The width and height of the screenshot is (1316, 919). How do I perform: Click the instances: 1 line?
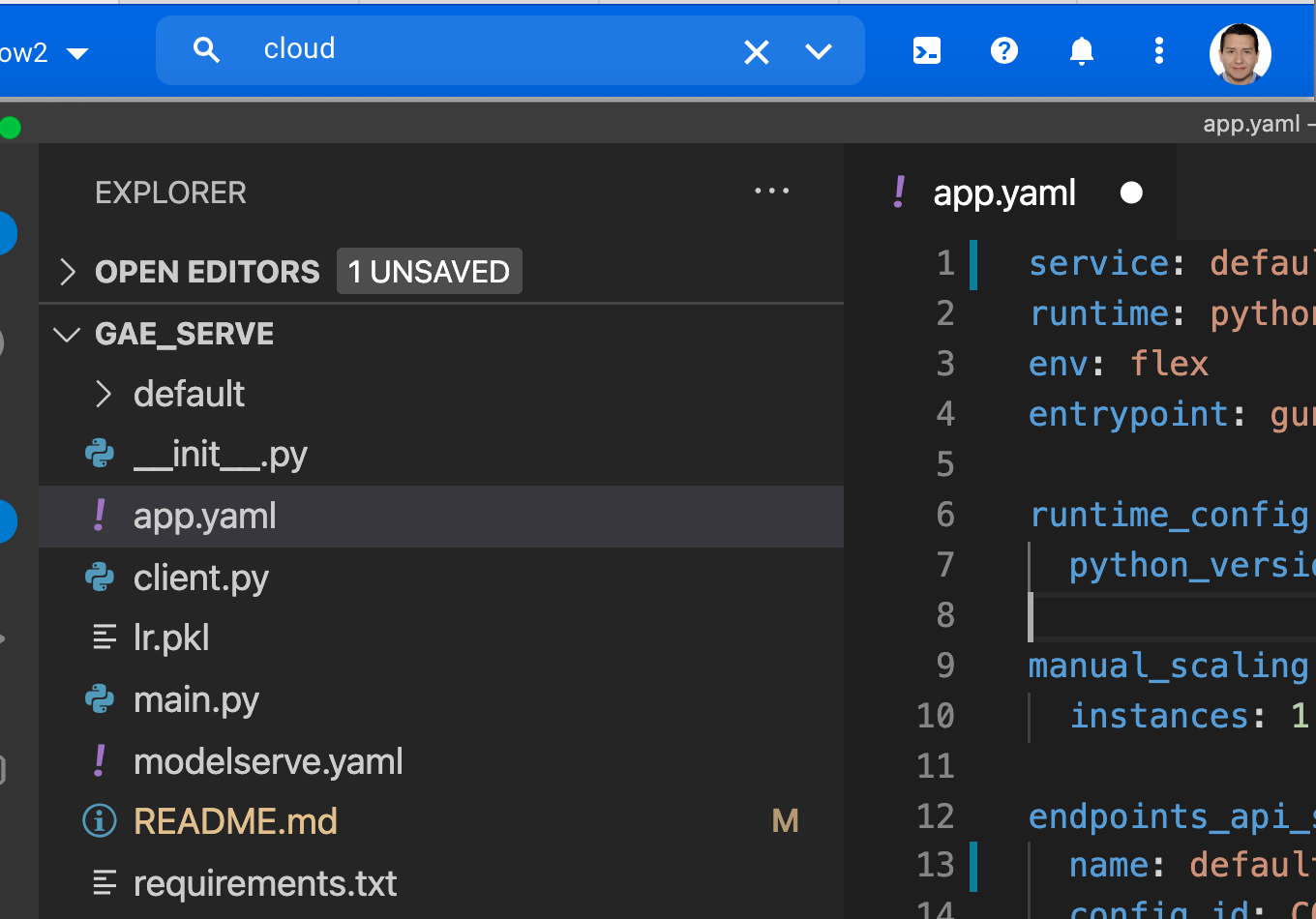[1189, 716]
